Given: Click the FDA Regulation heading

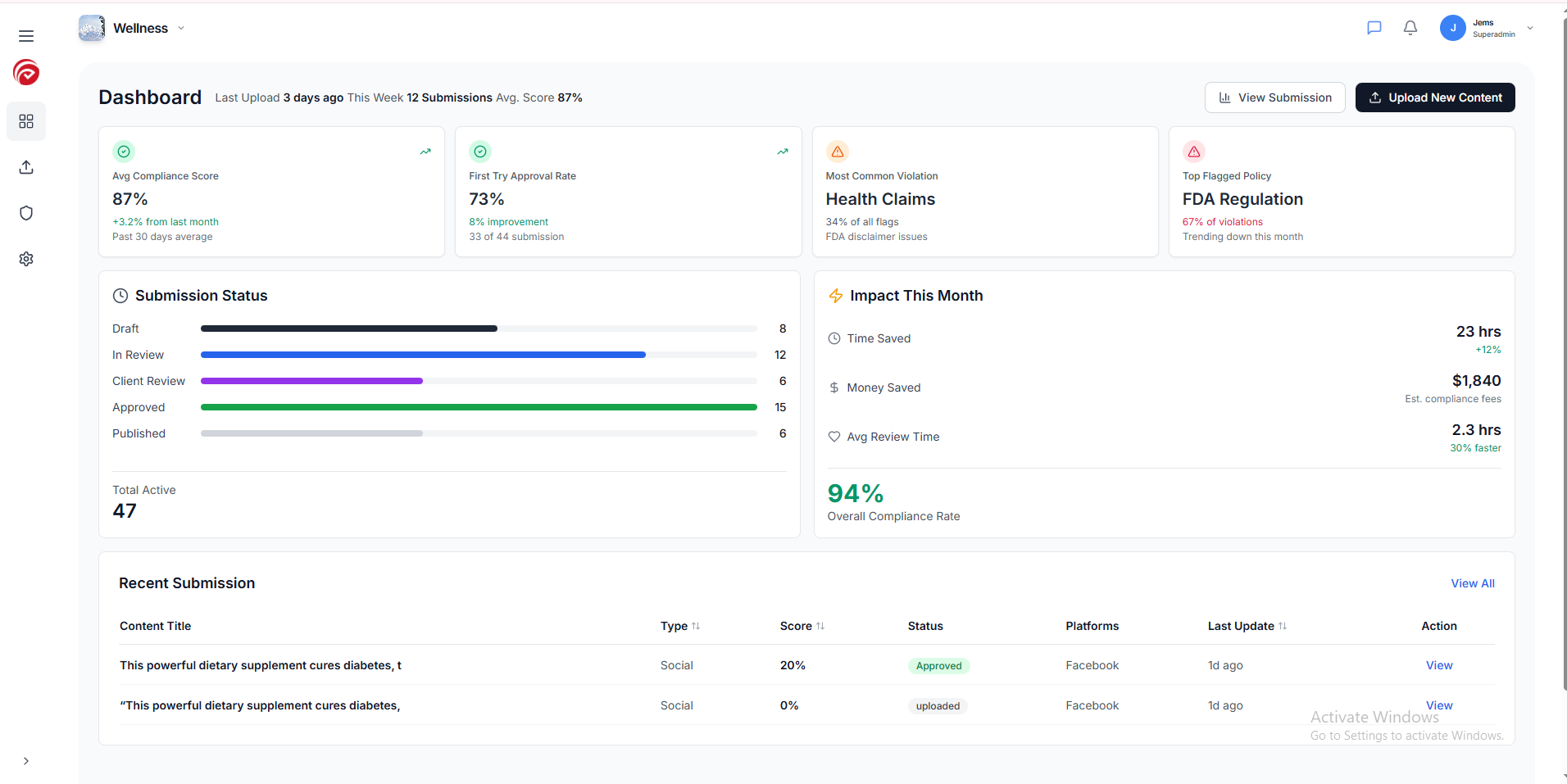Looking at the screenshot, I should click(x=1242, y=199).
